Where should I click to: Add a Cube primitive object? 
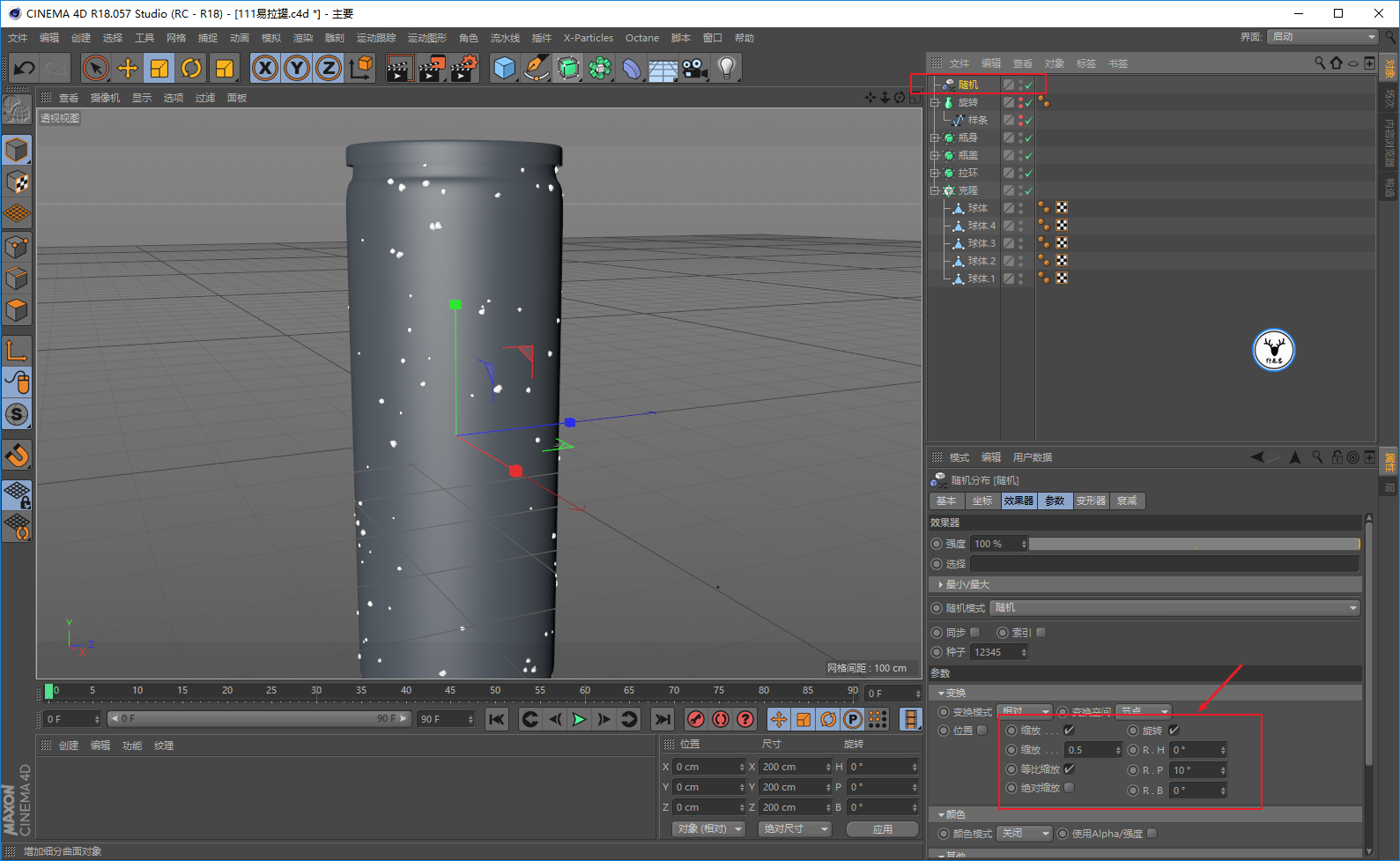pos(504,68)
